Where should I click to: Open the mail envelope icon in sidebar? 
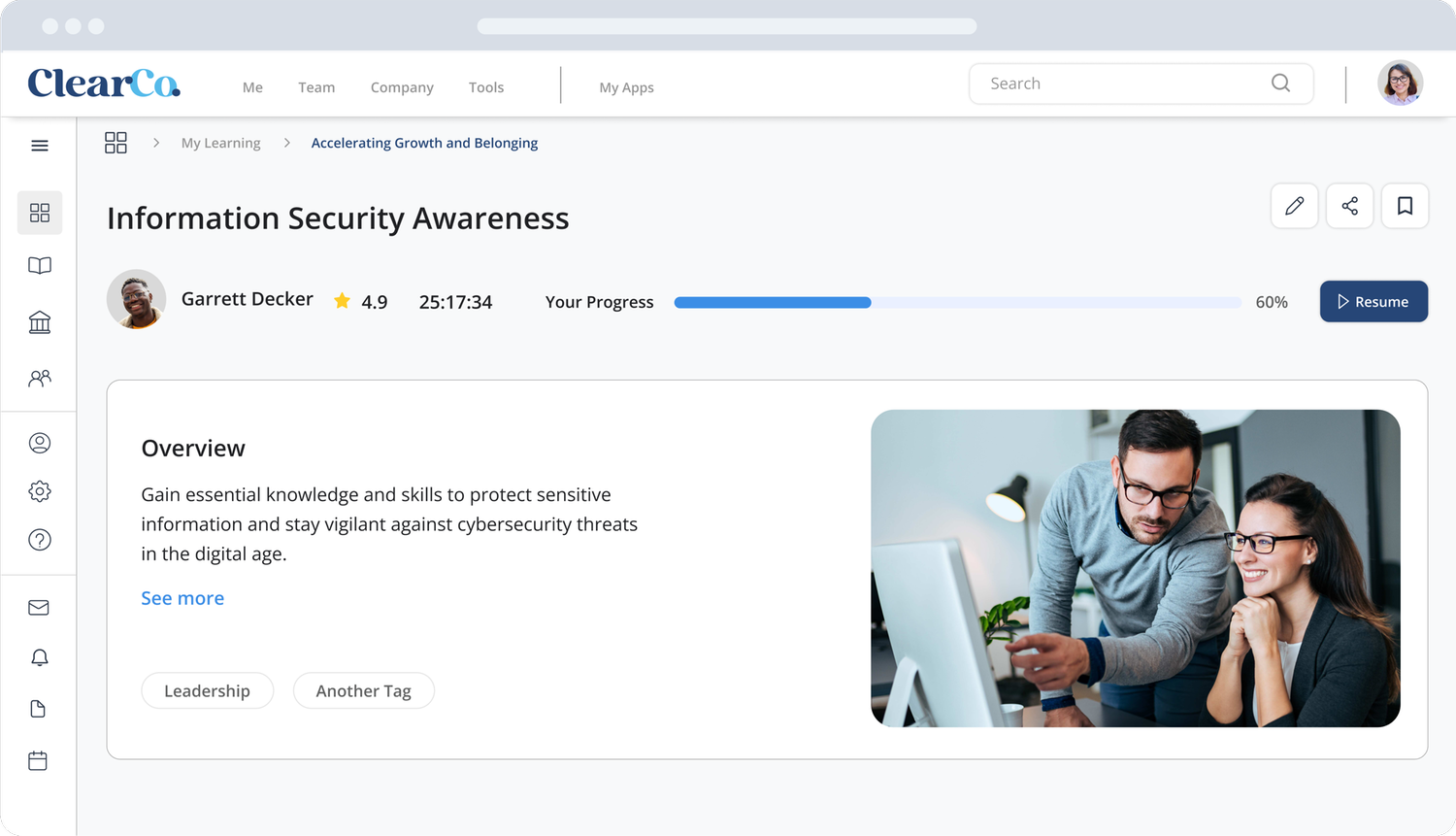[39, 608]
